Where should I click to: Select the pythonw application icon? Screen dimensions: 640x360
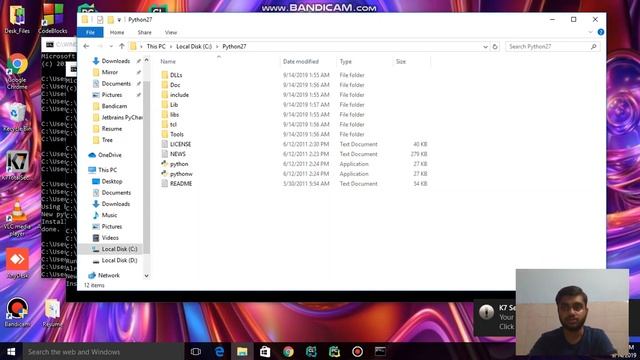click(x=164, y=173)
